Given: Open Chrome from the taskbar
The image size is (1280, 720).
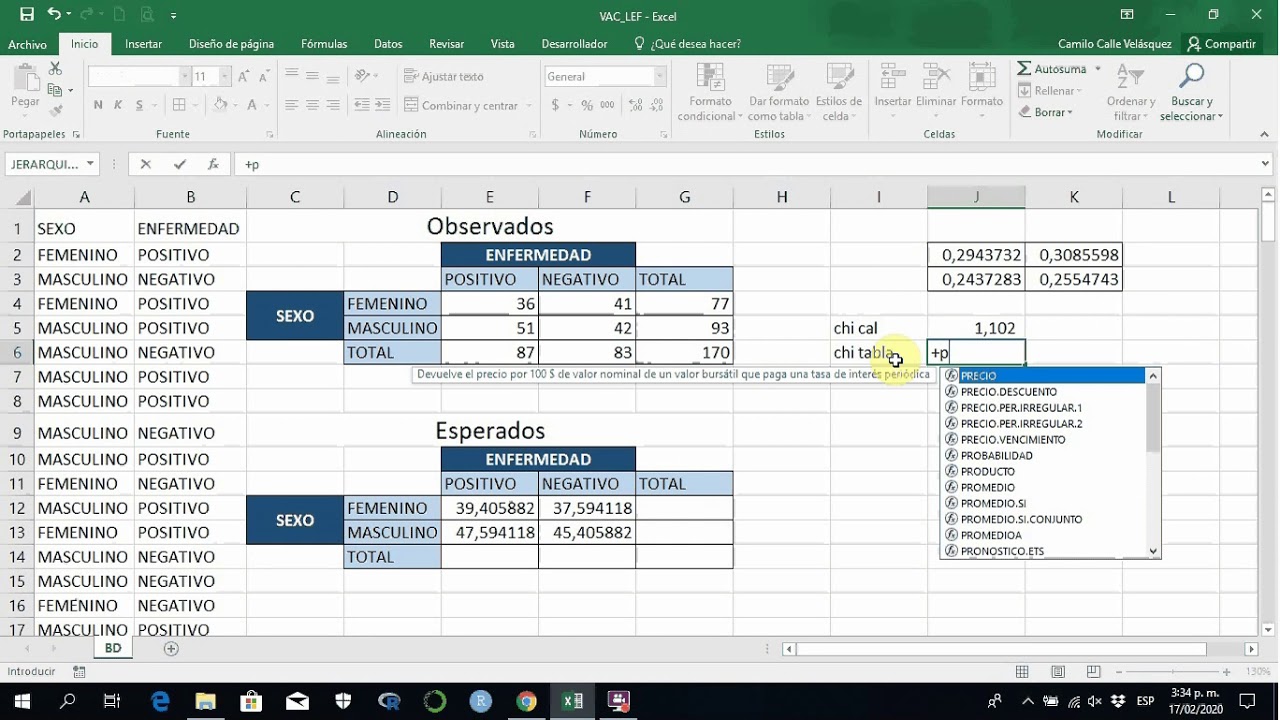Looking at the screenshot, I should coord(527,701).
